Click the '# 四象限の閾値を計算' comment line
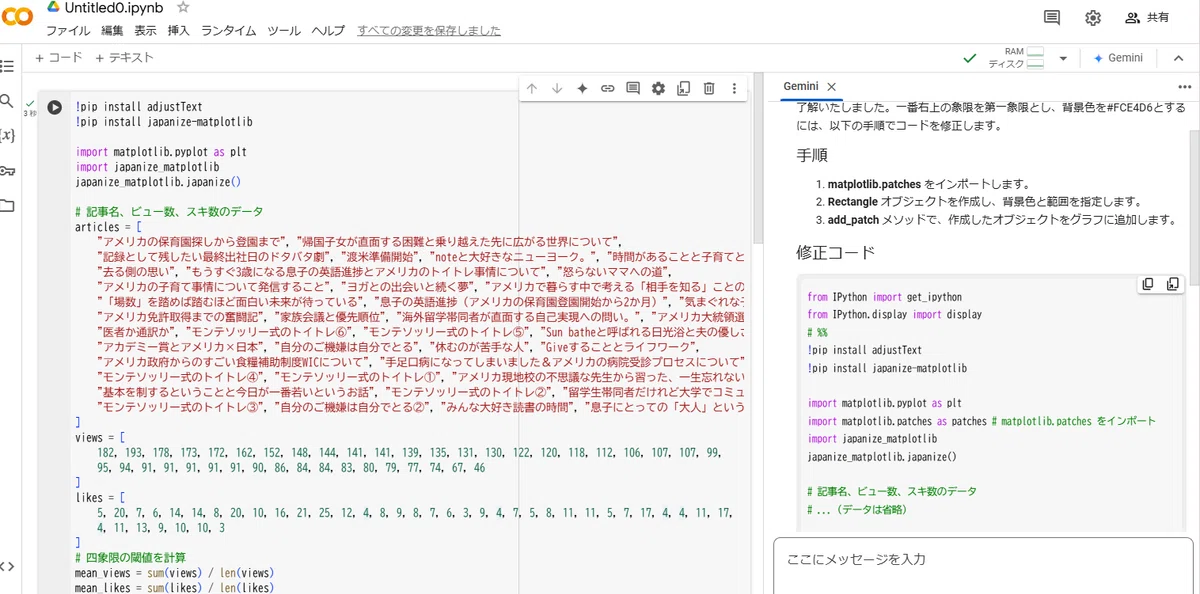 (x=131, y=557)
